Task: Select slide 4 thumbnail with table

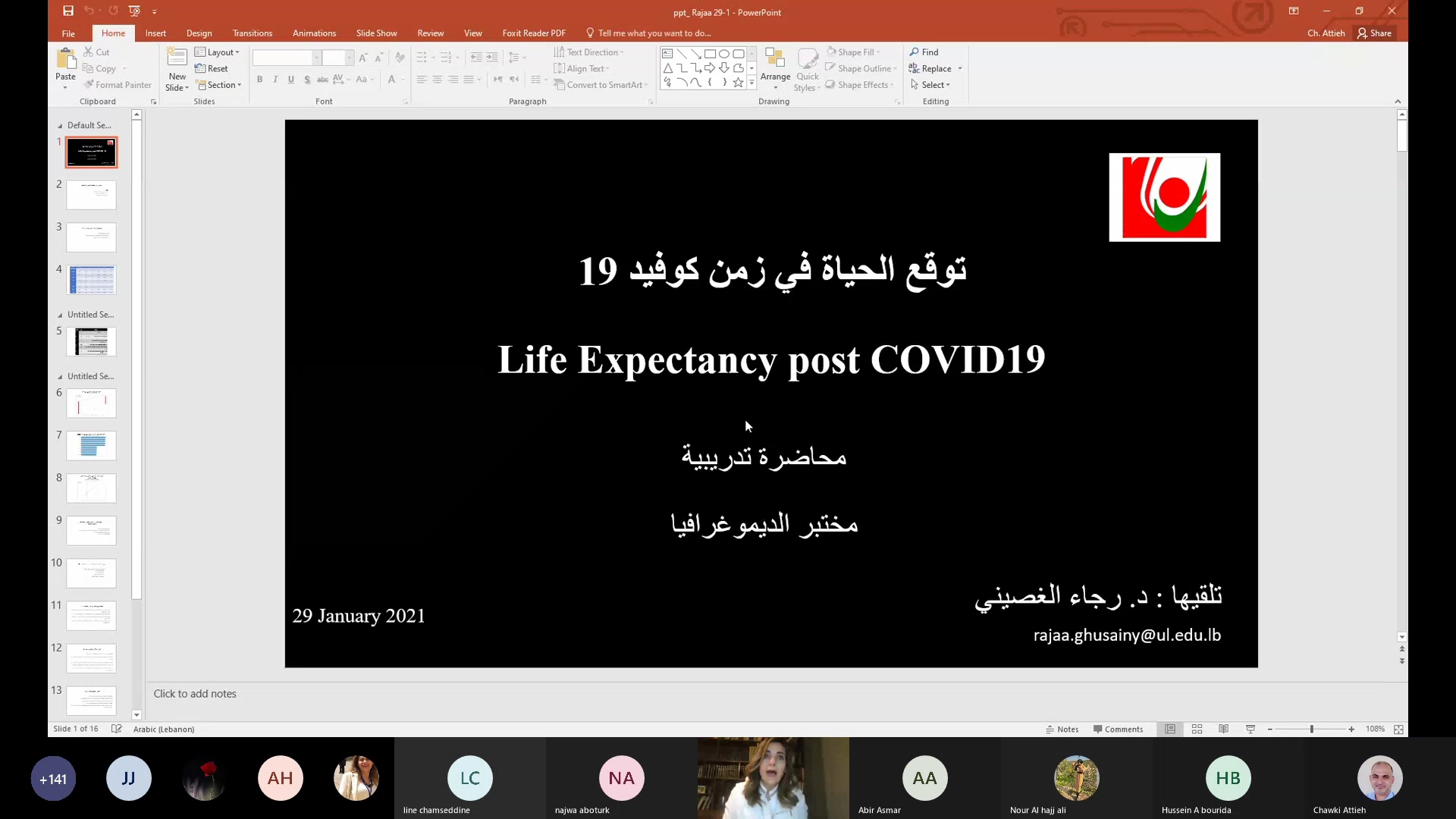Action: (x=91, y=280)
